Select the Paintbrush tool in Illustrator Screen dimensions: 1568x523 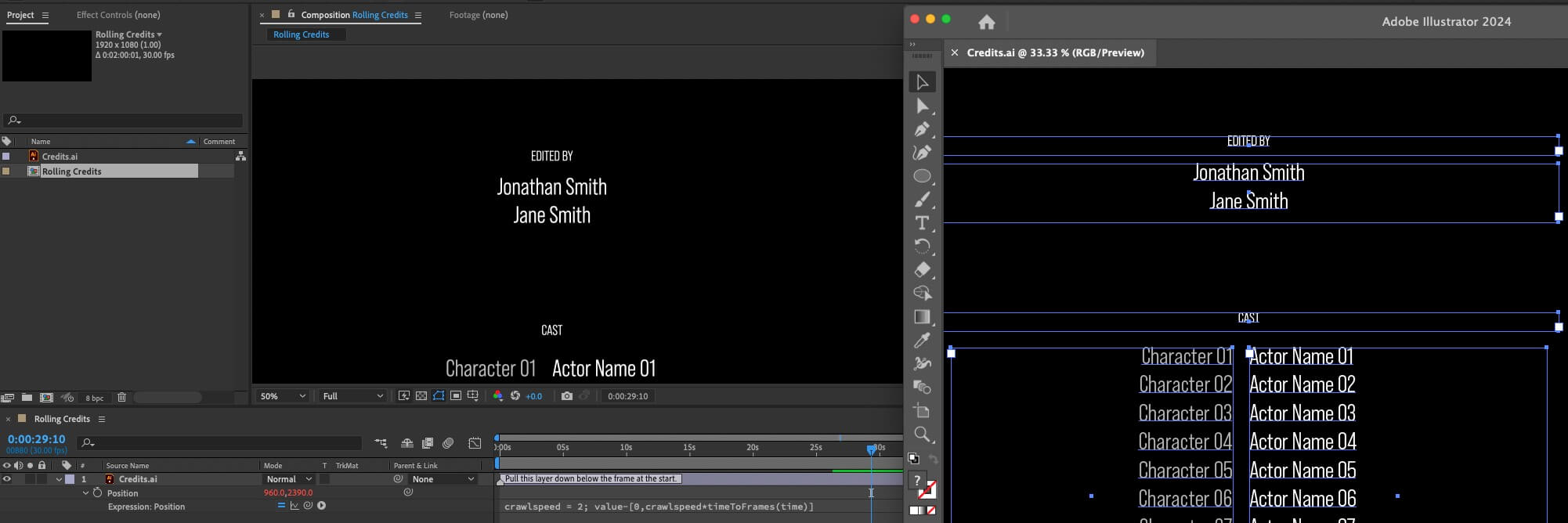922,200
